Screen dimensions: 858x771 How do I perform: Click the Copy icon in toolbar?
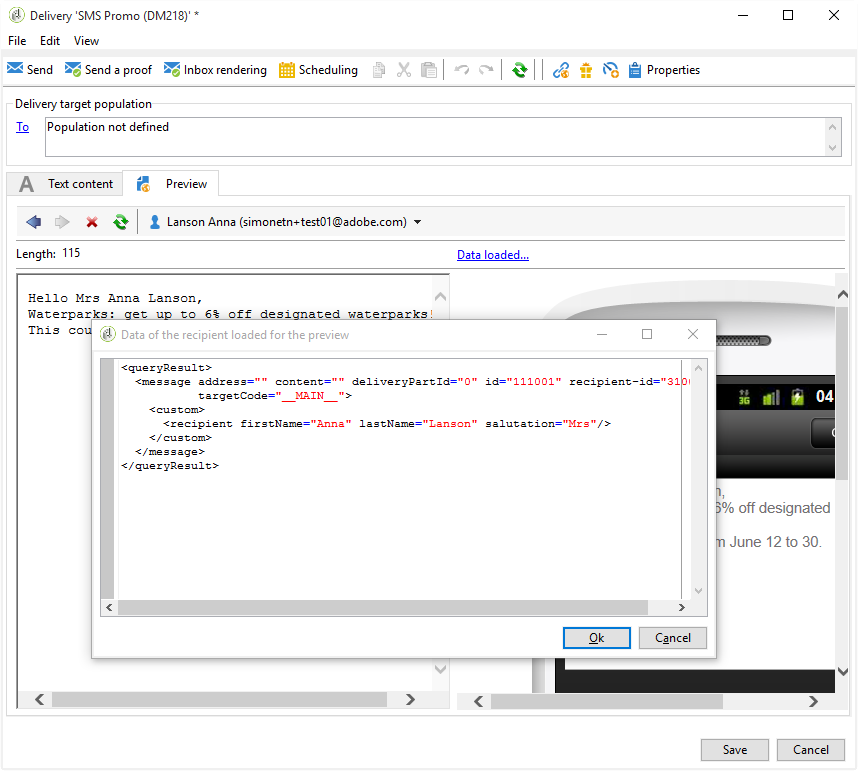(379, 70)
